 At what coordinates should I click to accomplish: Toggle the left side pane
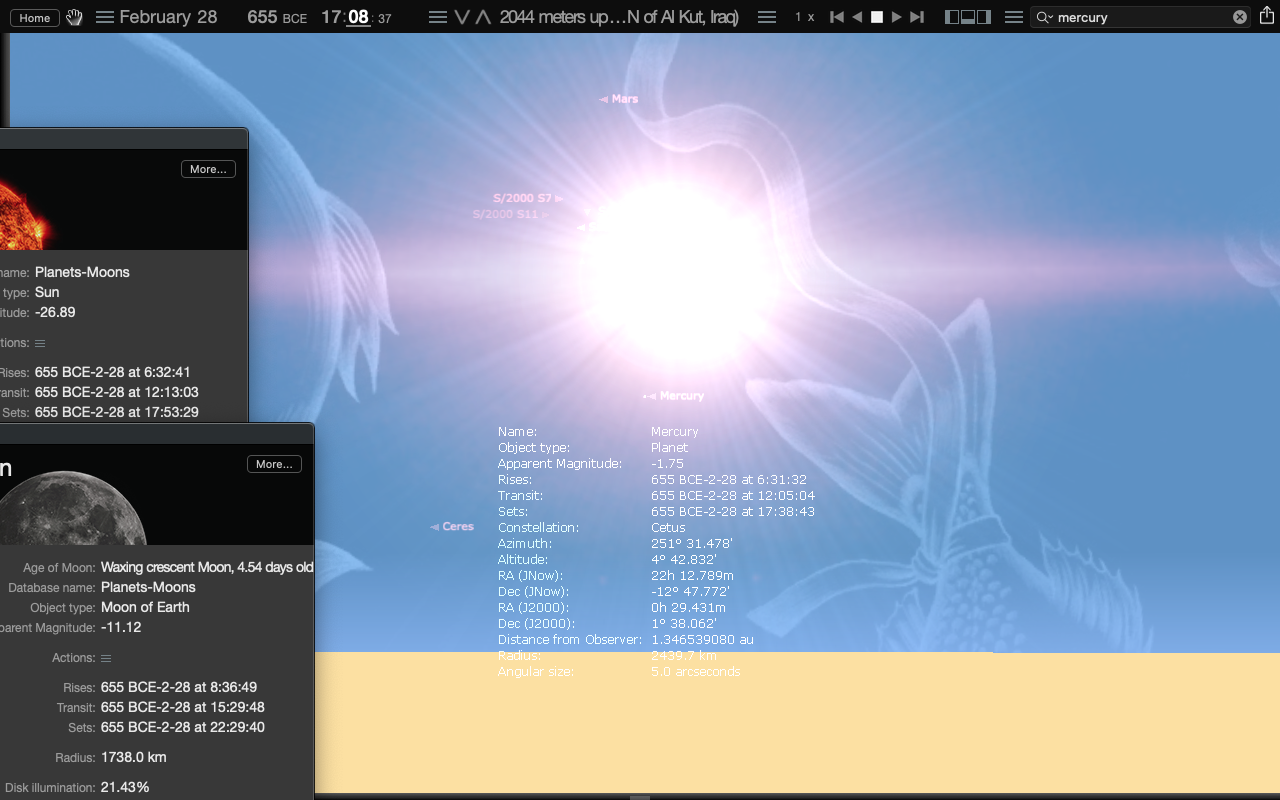[952, 17]
